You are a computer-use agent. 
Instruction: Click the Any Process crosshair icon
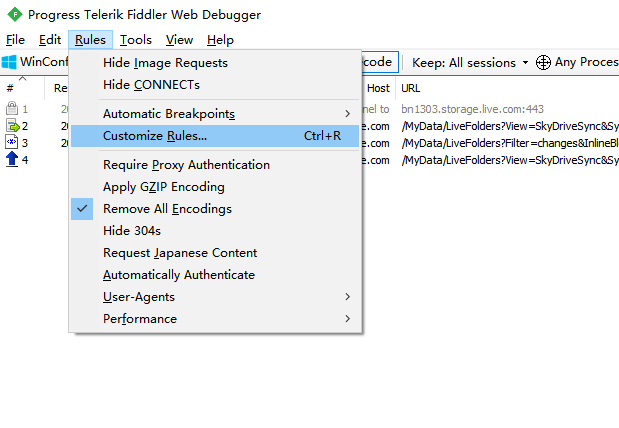(x=543, y=62)
